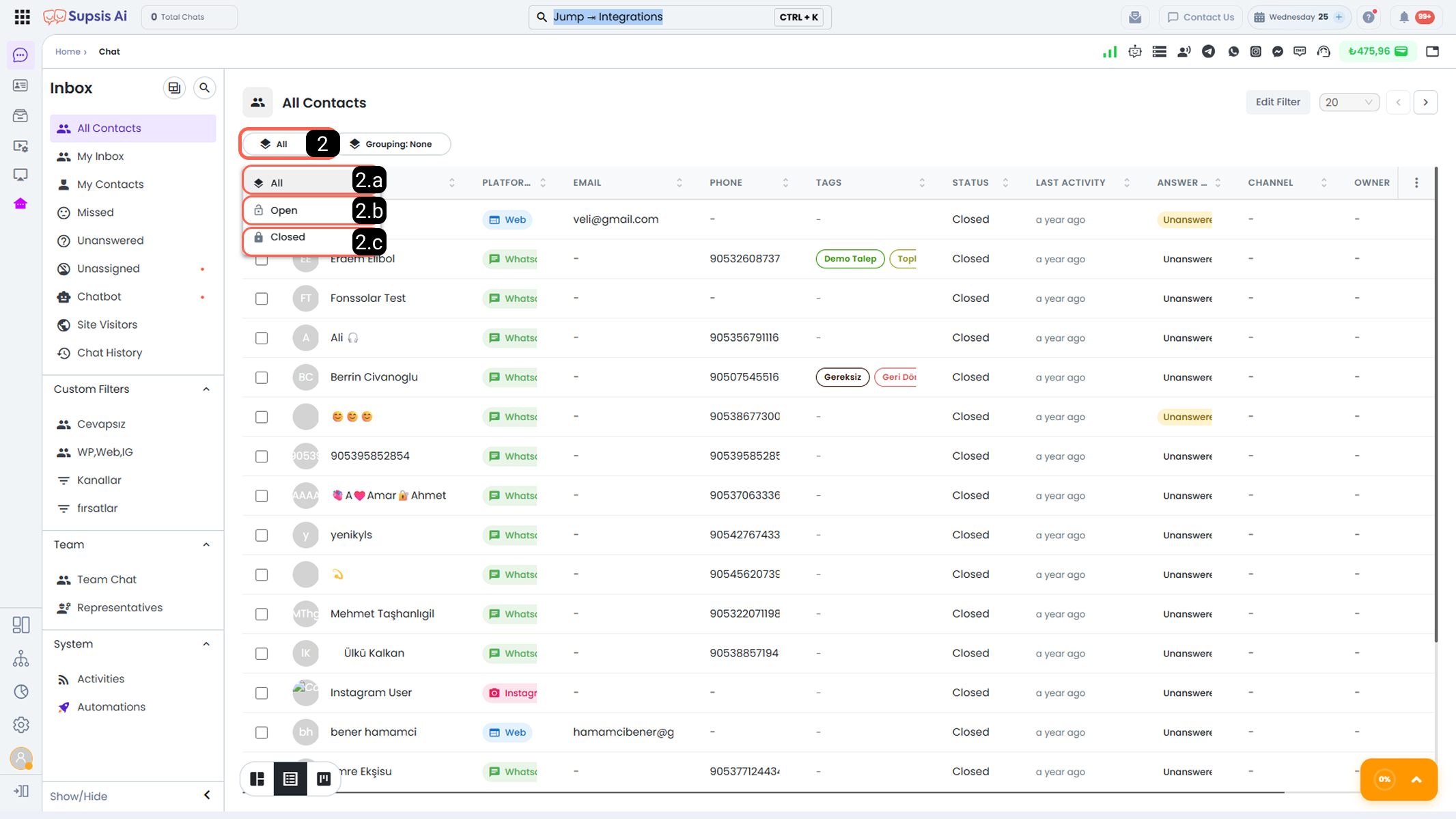Image resolution: width=1456 pixels, height=819 pixels.
Task: Tick the yenikyls row checkbox
Action: [x=262, y=536]
